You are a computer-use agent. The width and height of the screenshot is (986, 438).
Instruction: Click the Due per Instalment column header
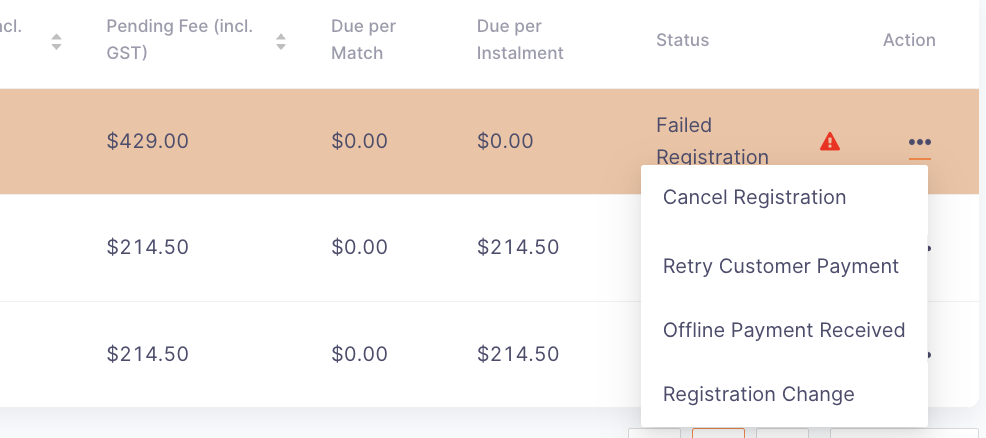click(x=520, y=40)
